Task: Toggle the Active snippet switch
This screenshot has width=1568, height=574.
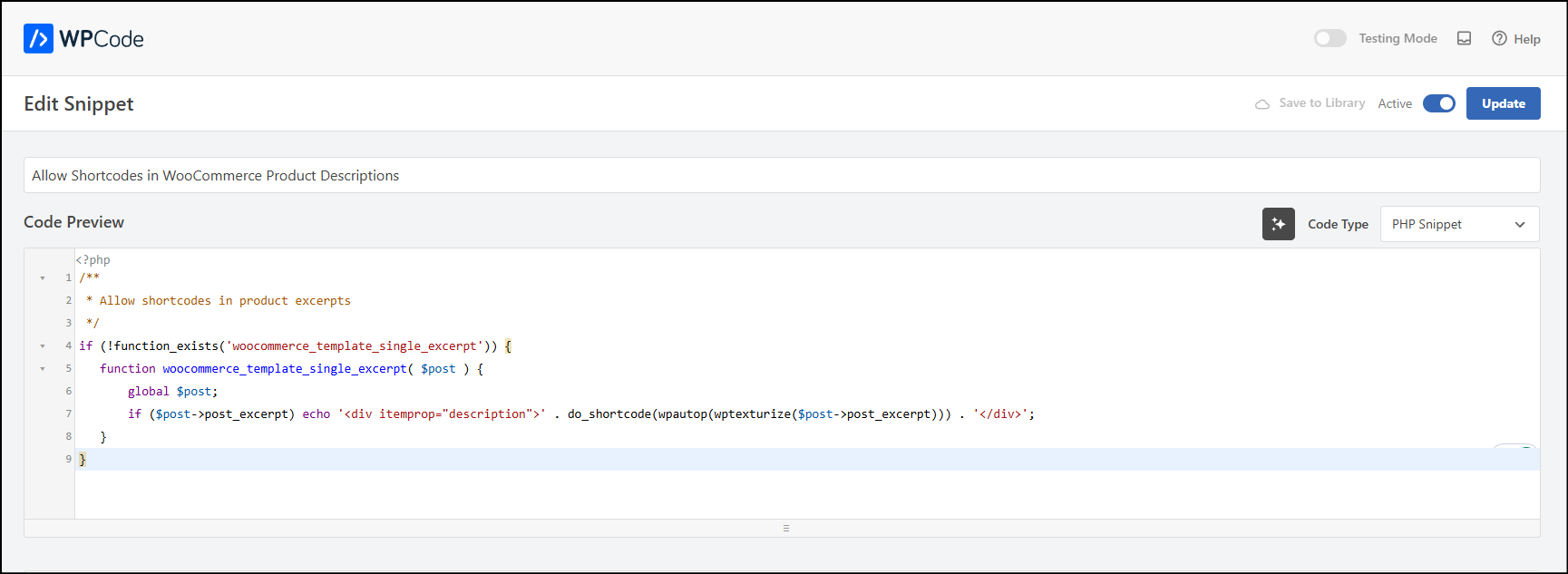Action: pos(1438,103)
